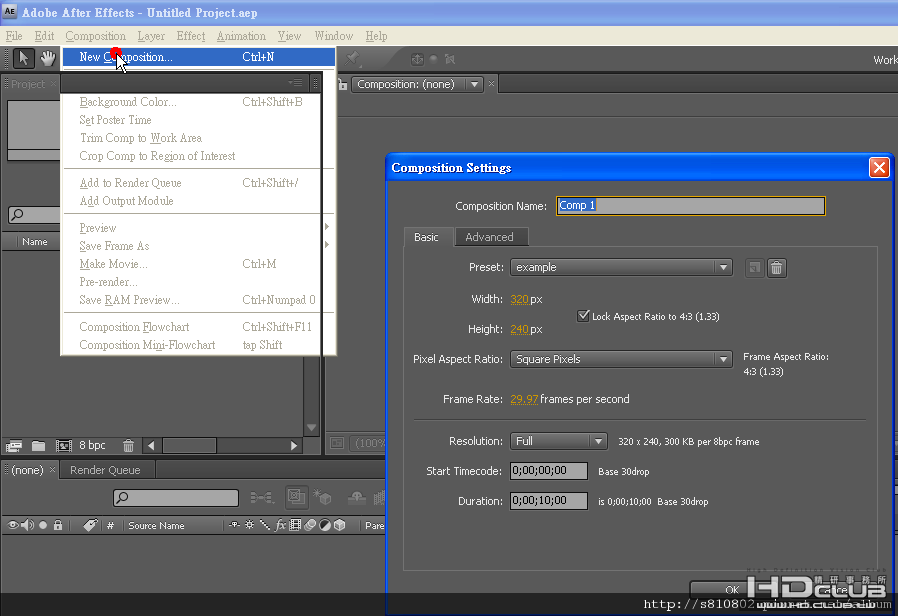
Task: Toggle the lock column switch in timeline
Action: pos(58,525)
